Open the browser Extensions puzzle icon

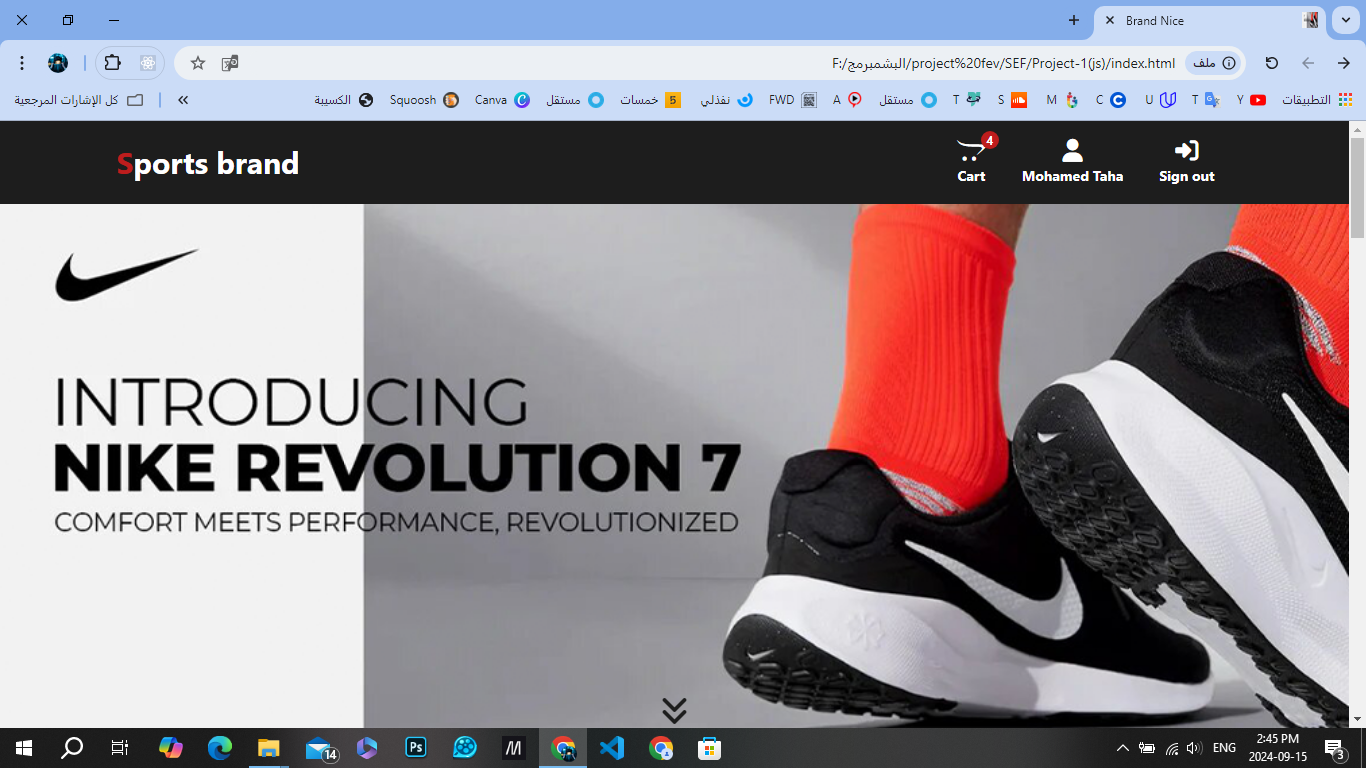[x=113, y=63]
